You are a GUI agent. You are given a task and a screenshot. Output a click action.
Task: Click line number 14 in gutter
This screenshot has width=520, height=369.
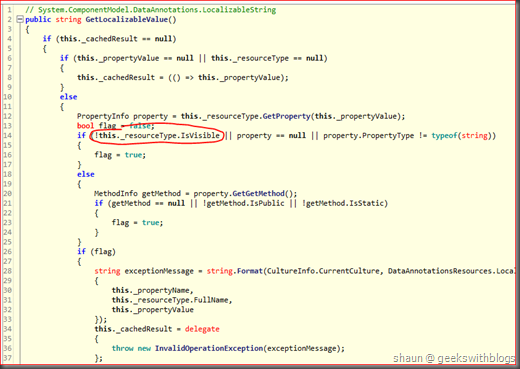point(7,135)
